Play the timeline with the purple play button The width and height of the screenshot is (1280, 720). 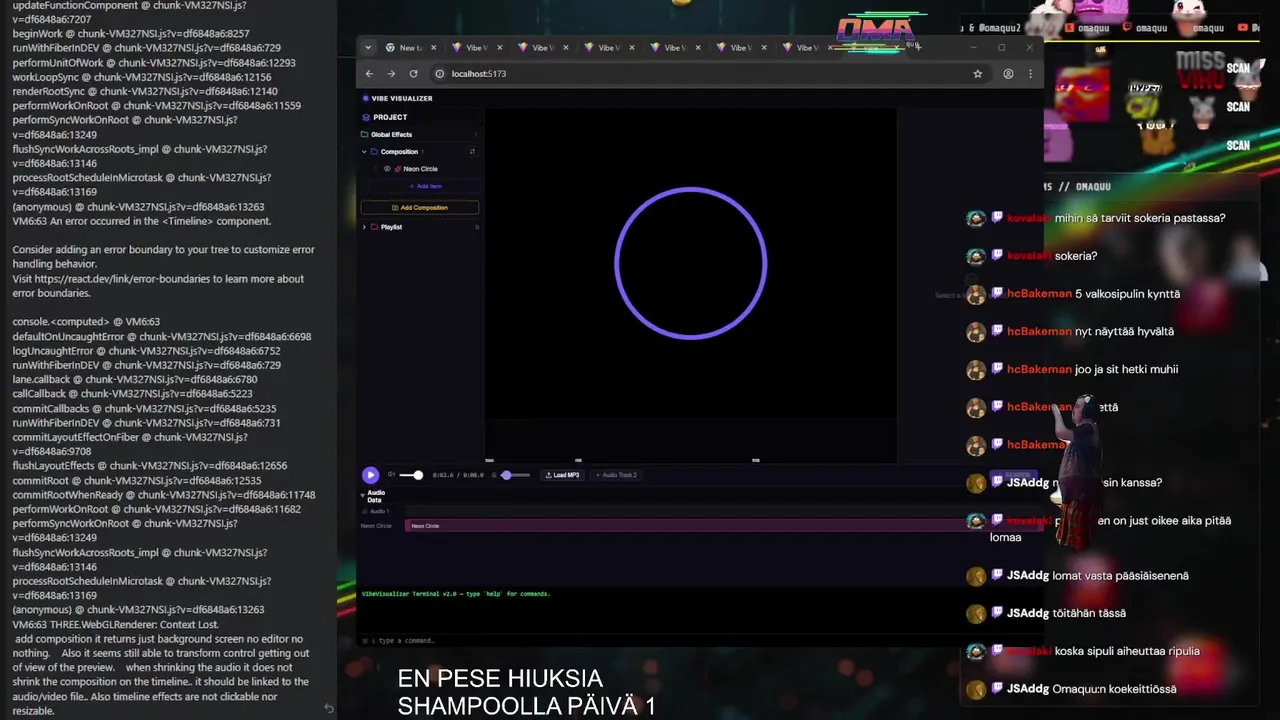coord(370,475)
